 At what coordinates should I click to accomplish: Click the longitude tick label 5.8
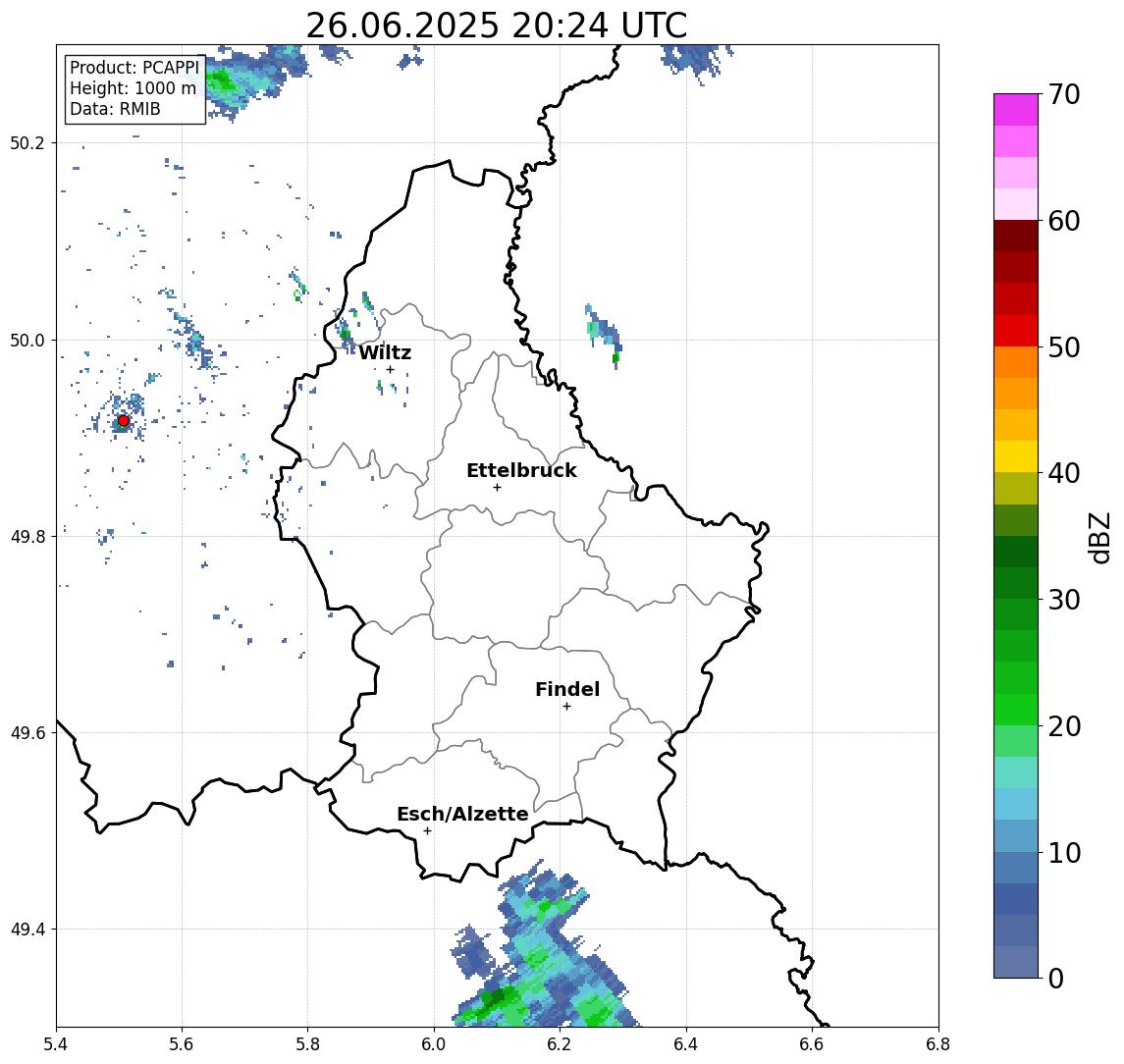pyautogui.click(x=308, y=1044)
